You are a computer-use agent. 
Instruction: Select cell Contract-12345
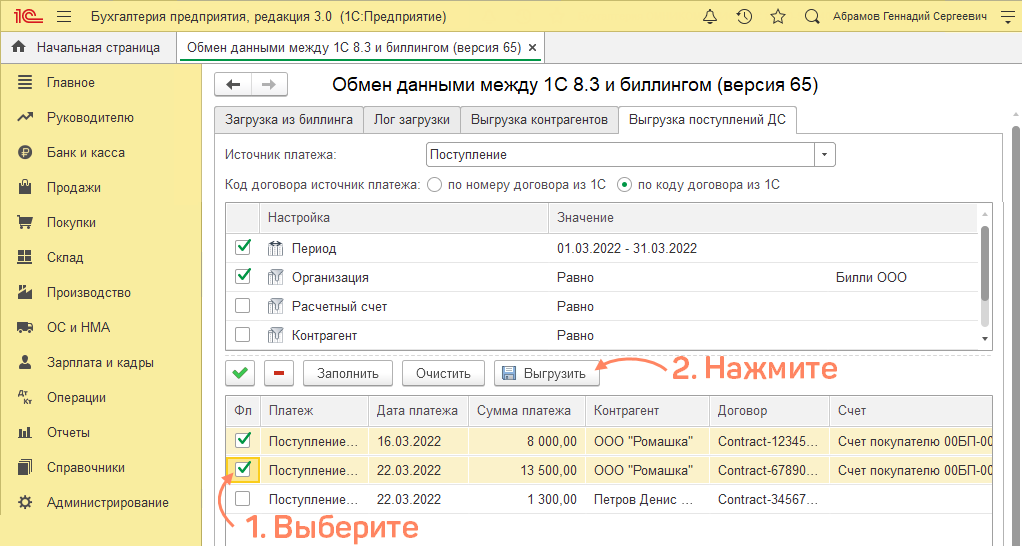[768, 441]
